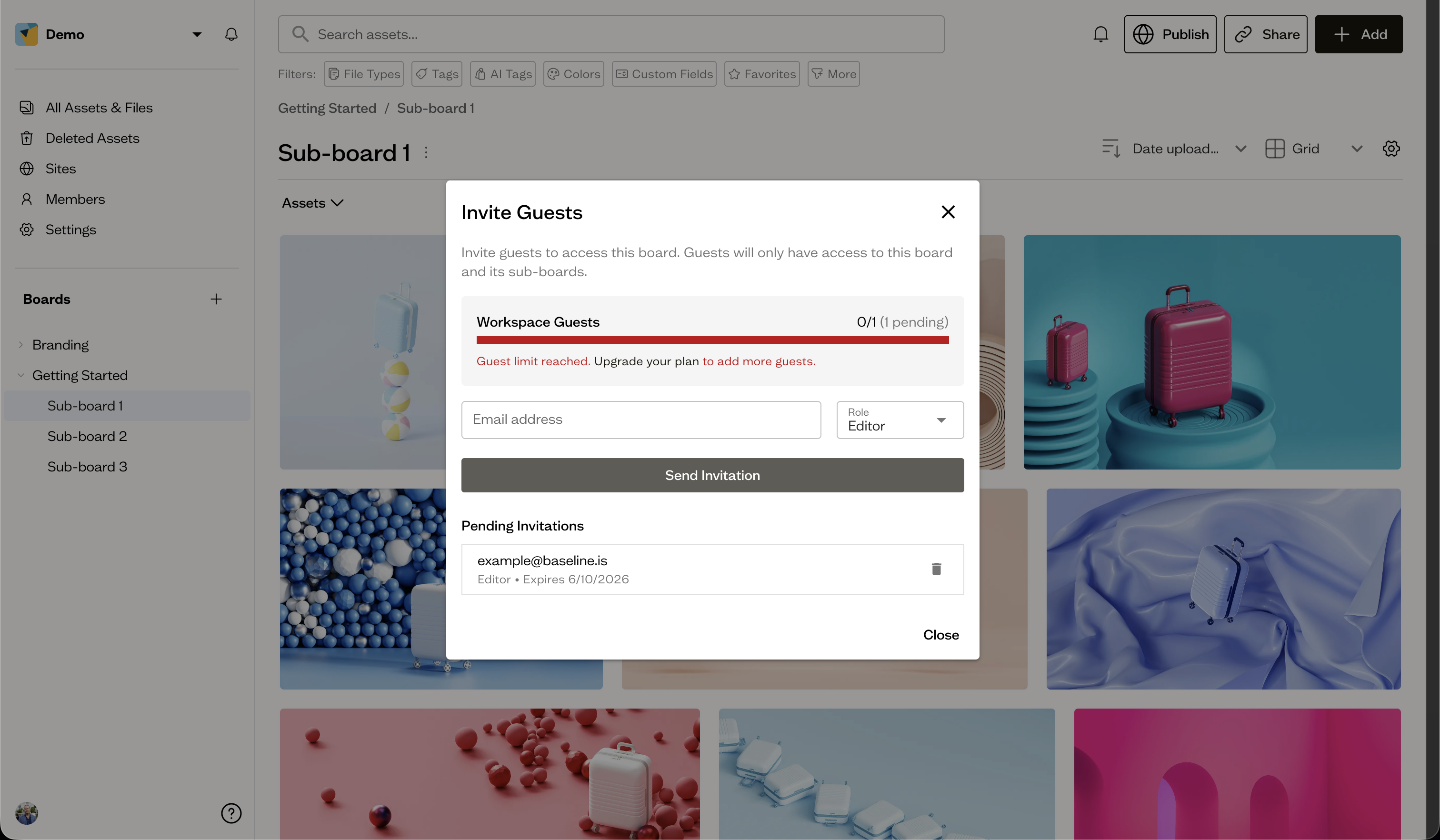Open the maroon suitcases on teal thumbnail
Screen dimensions: 1440x840
coord(1212,352)
